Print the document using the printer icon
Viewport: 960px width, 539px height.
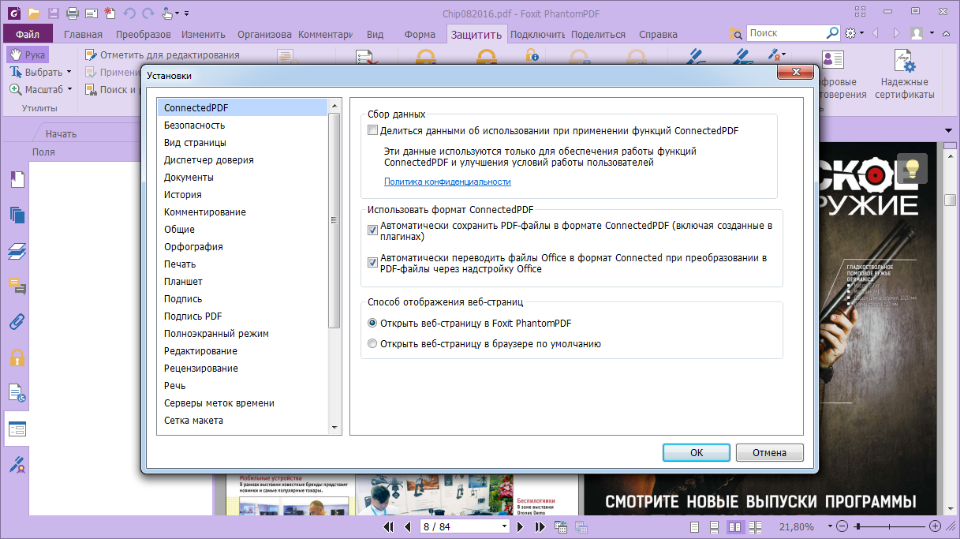point(72,13)
